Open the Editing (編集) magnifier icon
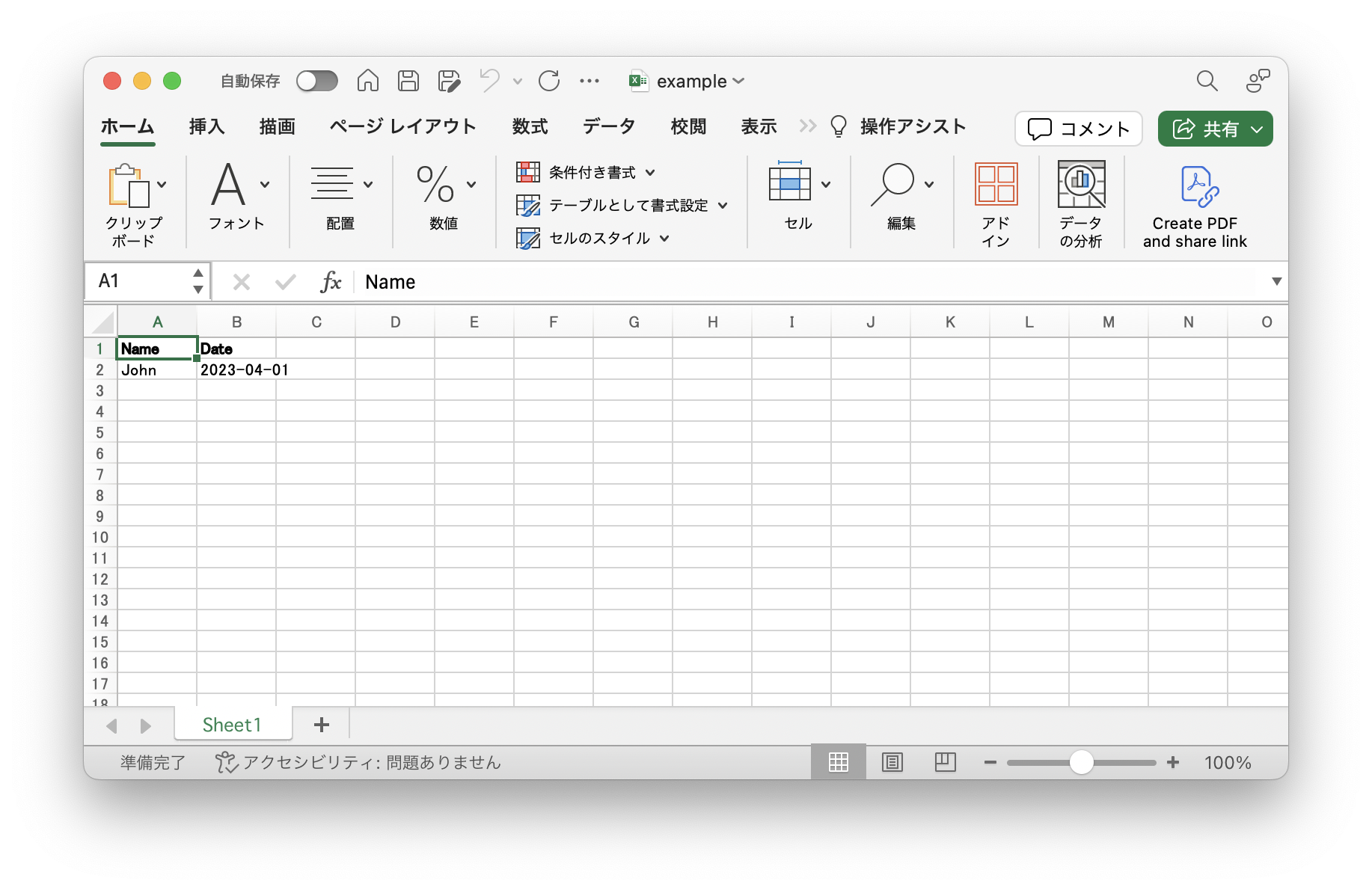This screenshot has height=890, width=1372. pyautogui.click(x=892, y=184)
